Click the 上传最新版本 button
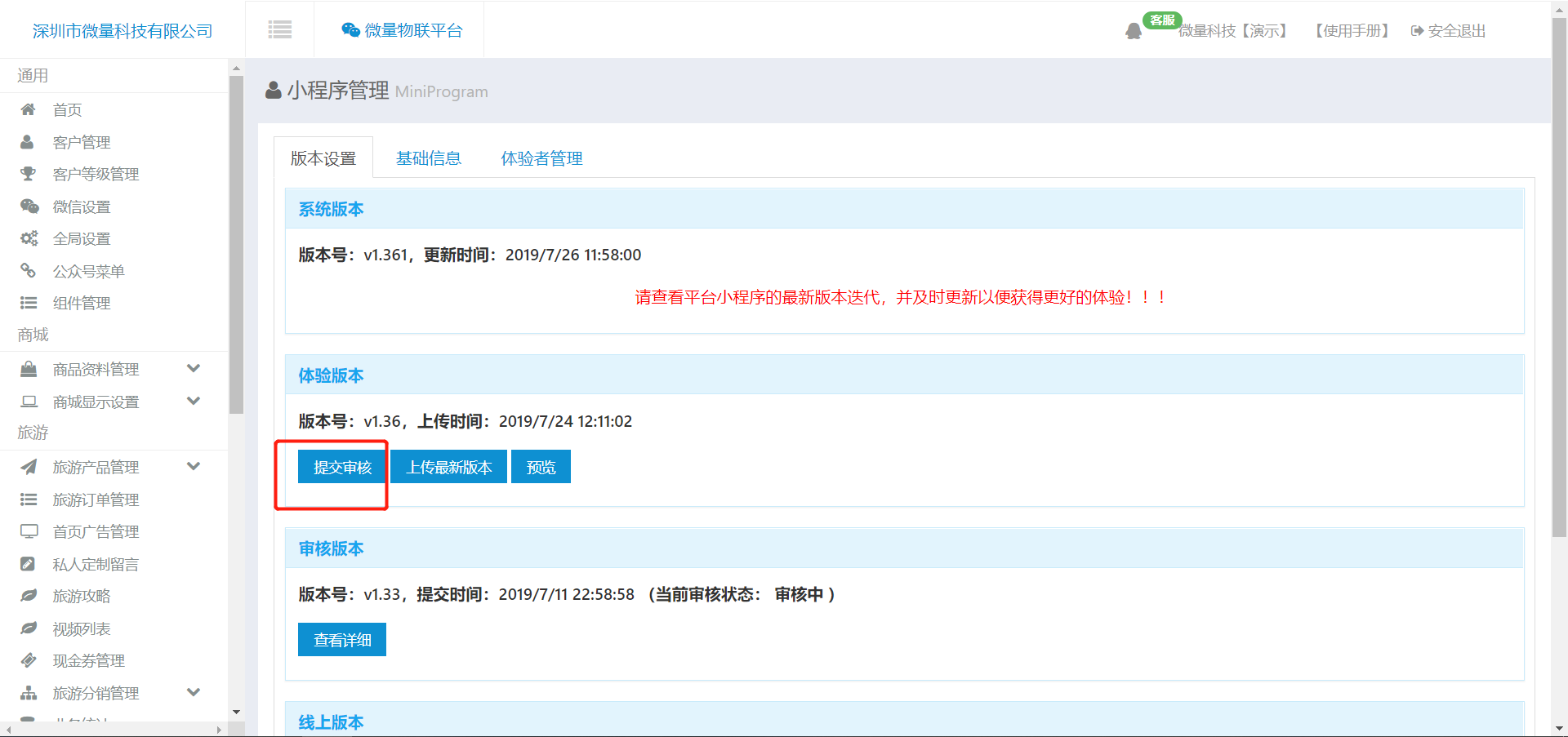 click(449, 467)
